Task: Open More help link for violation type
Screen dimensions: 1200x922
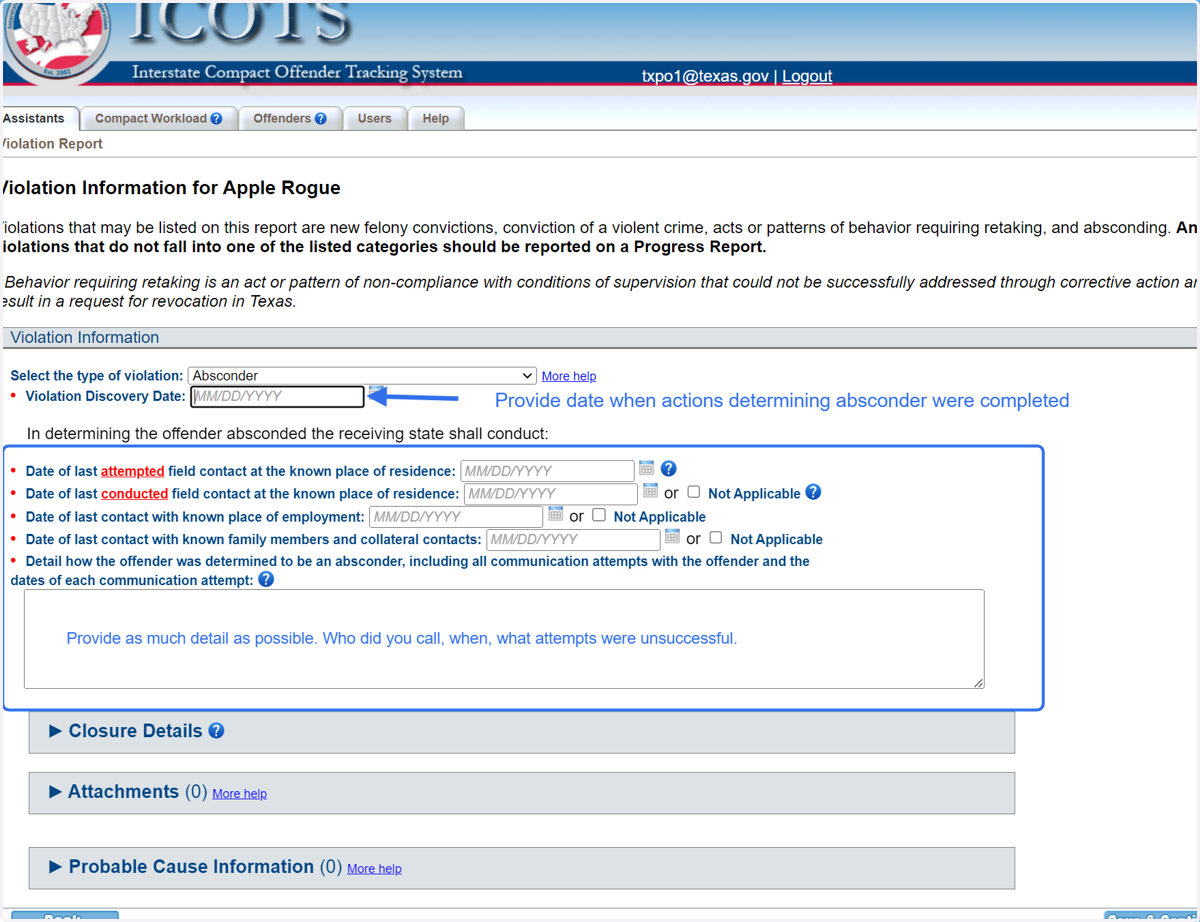Action: pos(569,377)
